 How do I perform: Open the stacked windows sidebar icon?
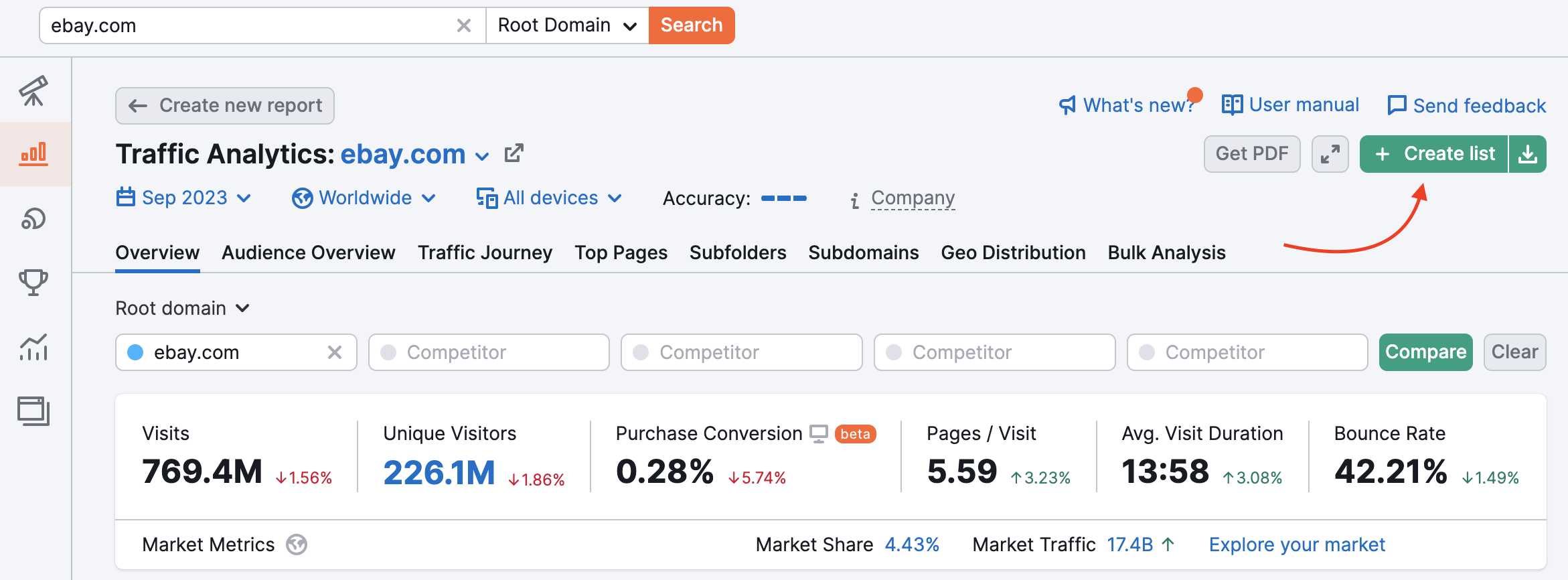[x=33, y=411]
